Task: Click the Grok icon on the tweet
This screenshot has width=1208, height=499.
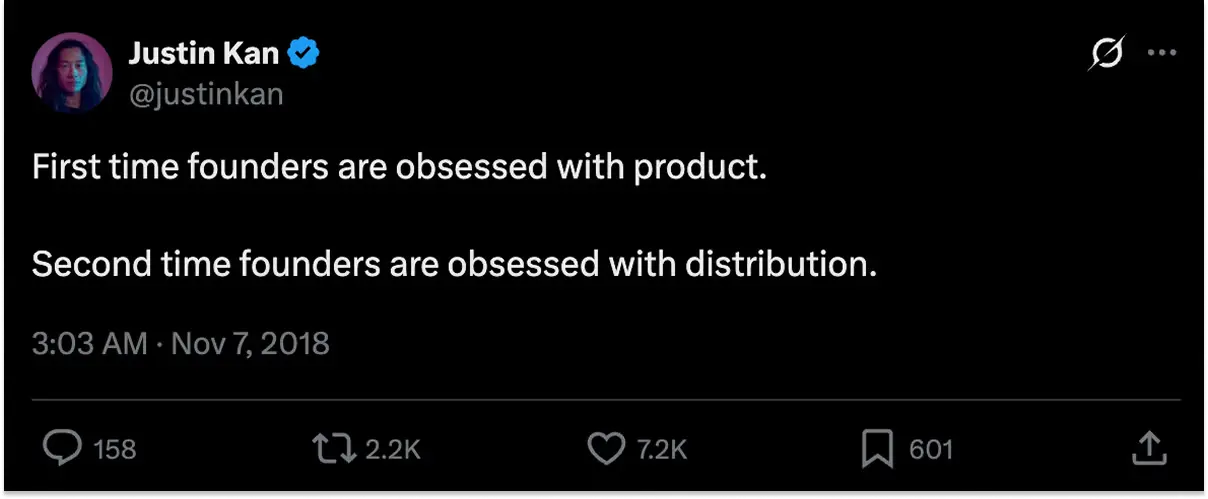Action: (1105, 54)
